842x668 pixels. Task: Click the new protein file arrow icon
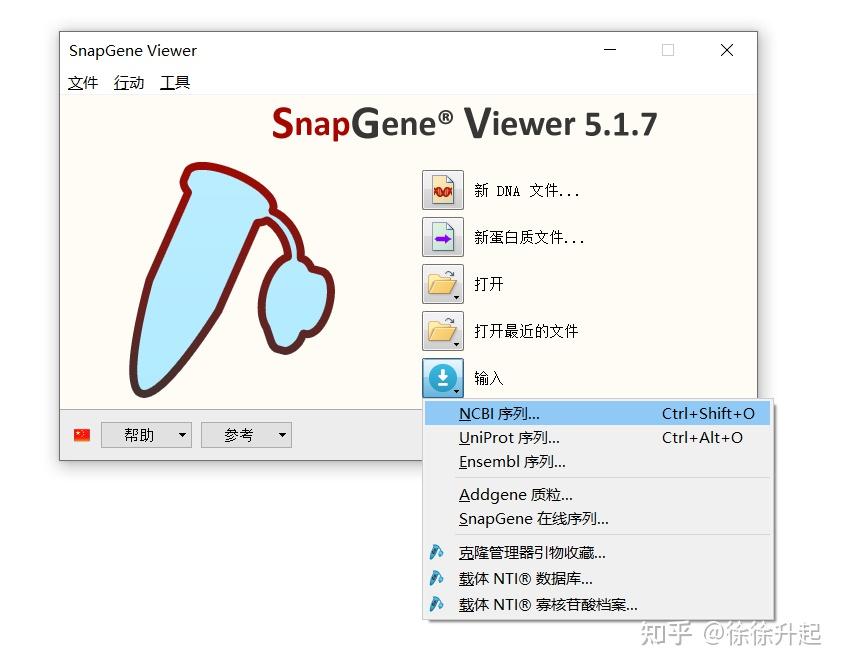tap(442, 237)
